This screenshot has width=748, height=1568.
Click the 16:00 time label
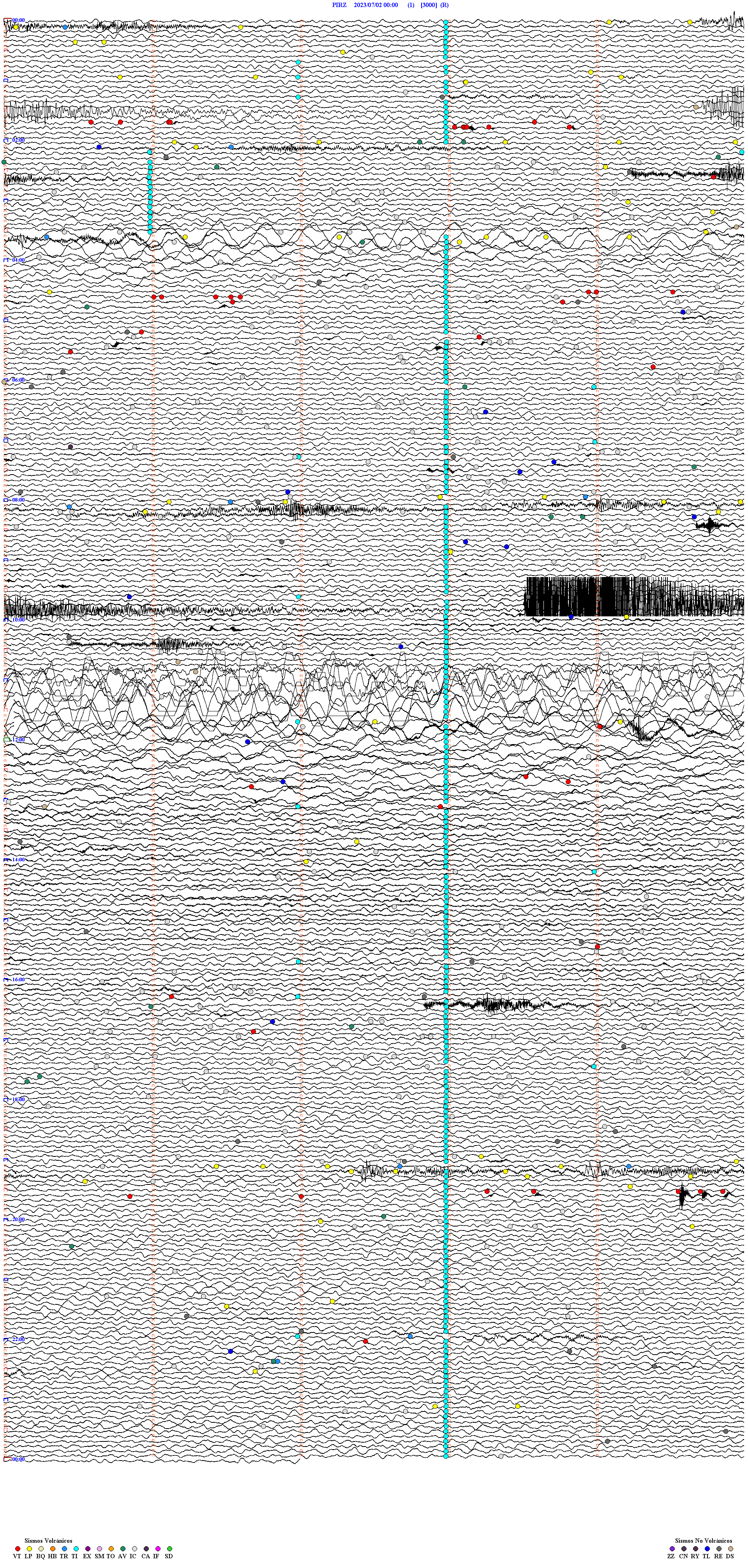[18, 979]
